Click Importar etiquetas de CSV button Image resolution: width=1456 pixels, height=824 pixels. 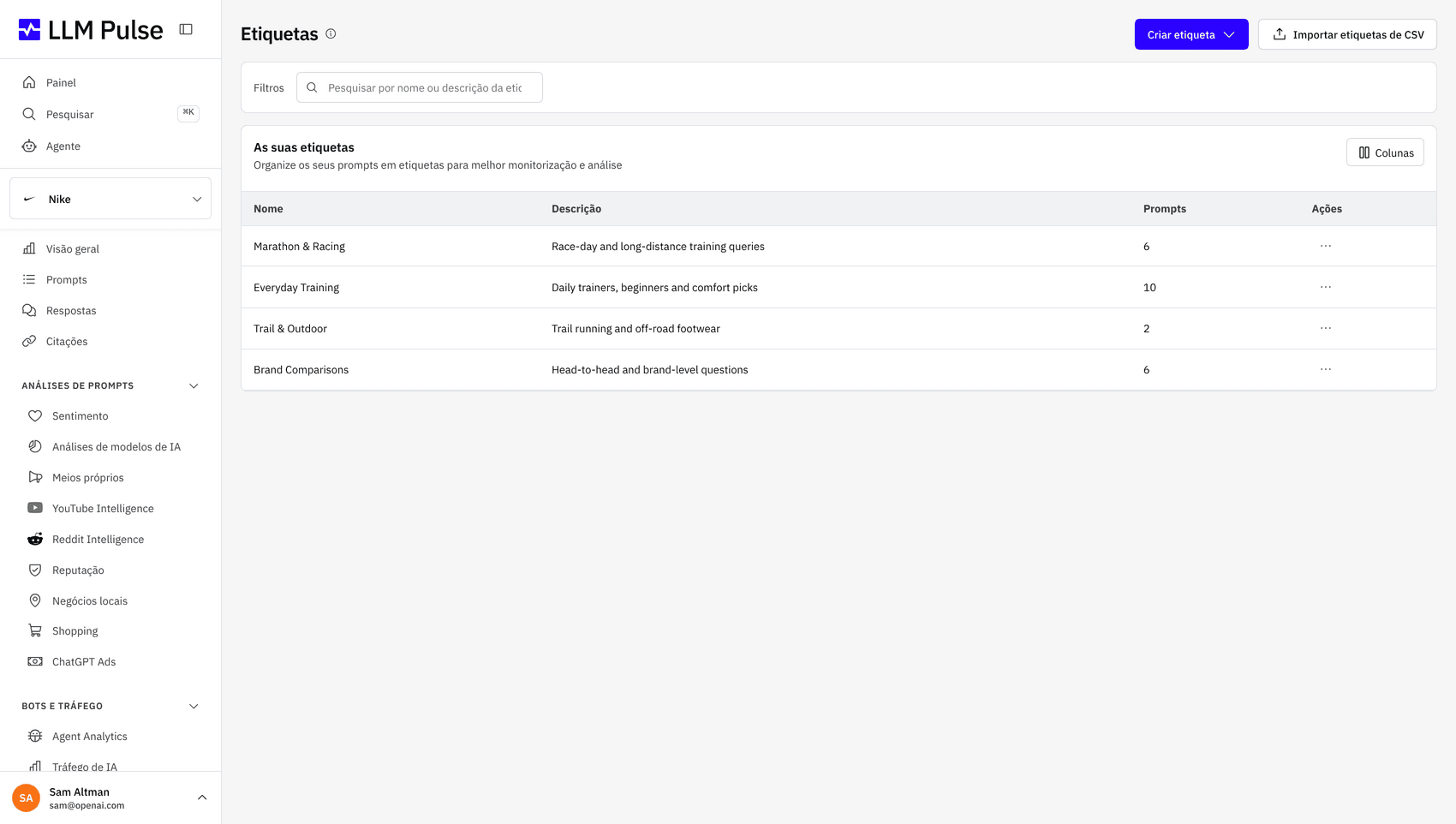pyautogui.click(x=1347, y=34)
